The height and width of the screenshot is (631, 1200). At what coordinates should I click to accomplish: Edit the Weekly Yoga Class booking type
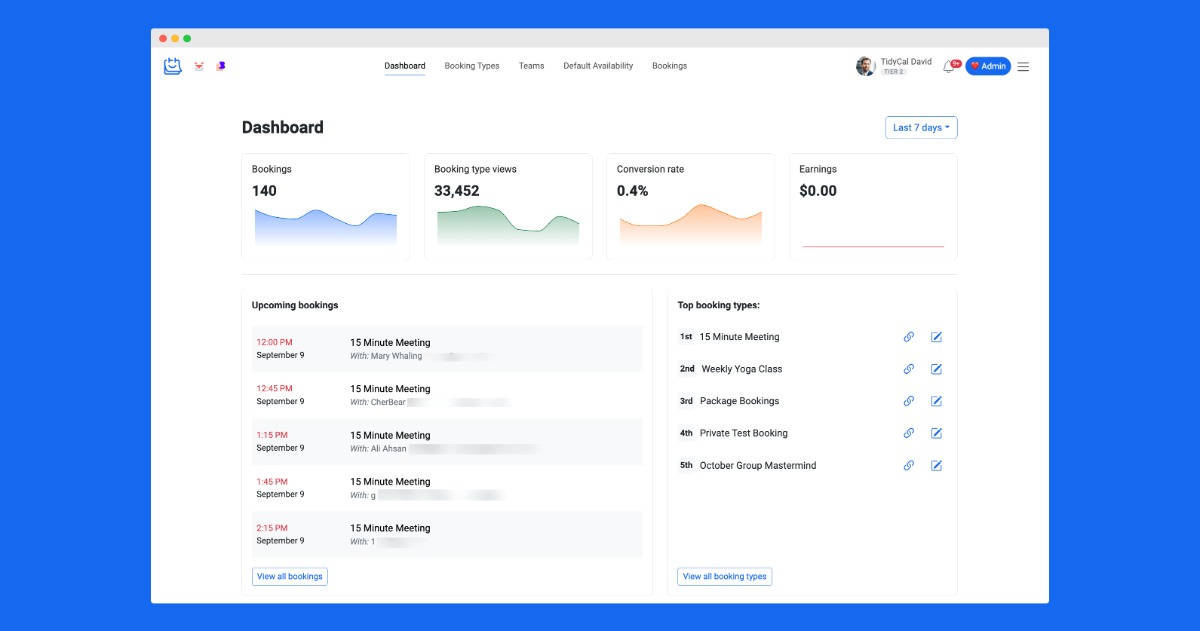pyautogui.click(x=937, y=369)
